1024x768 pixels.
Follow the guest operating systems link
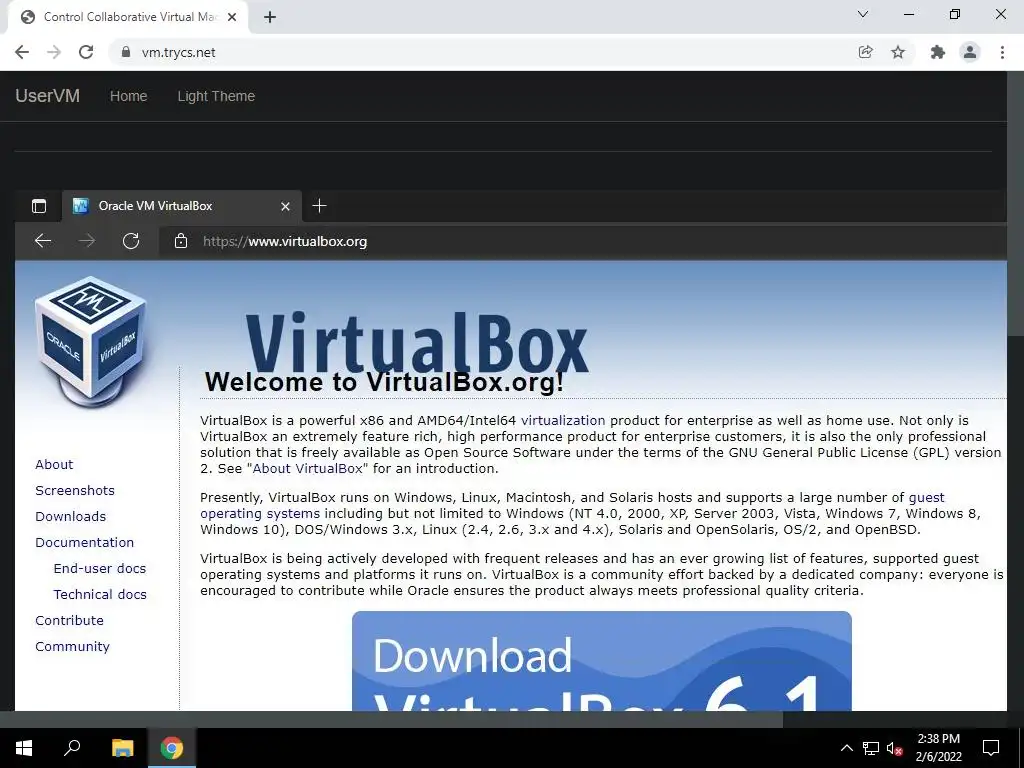pos(260,514)
